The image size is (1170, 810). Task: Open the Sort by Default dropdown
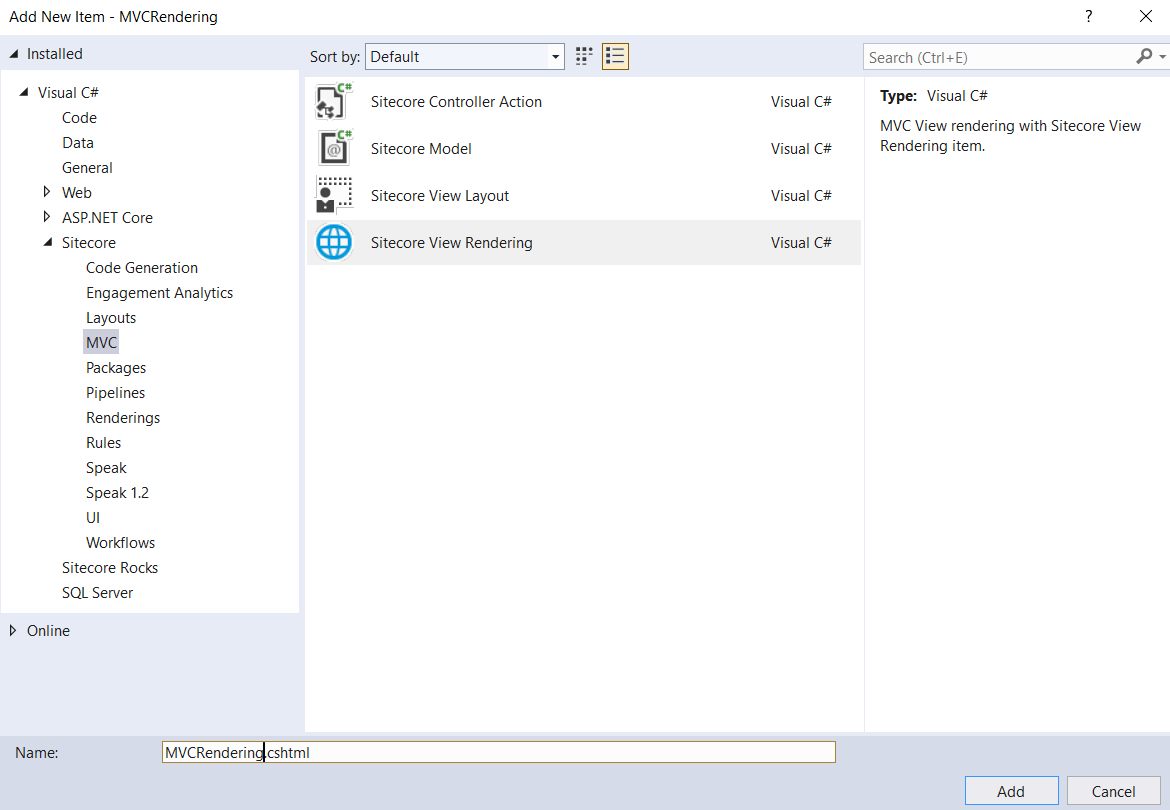[464, 57]
